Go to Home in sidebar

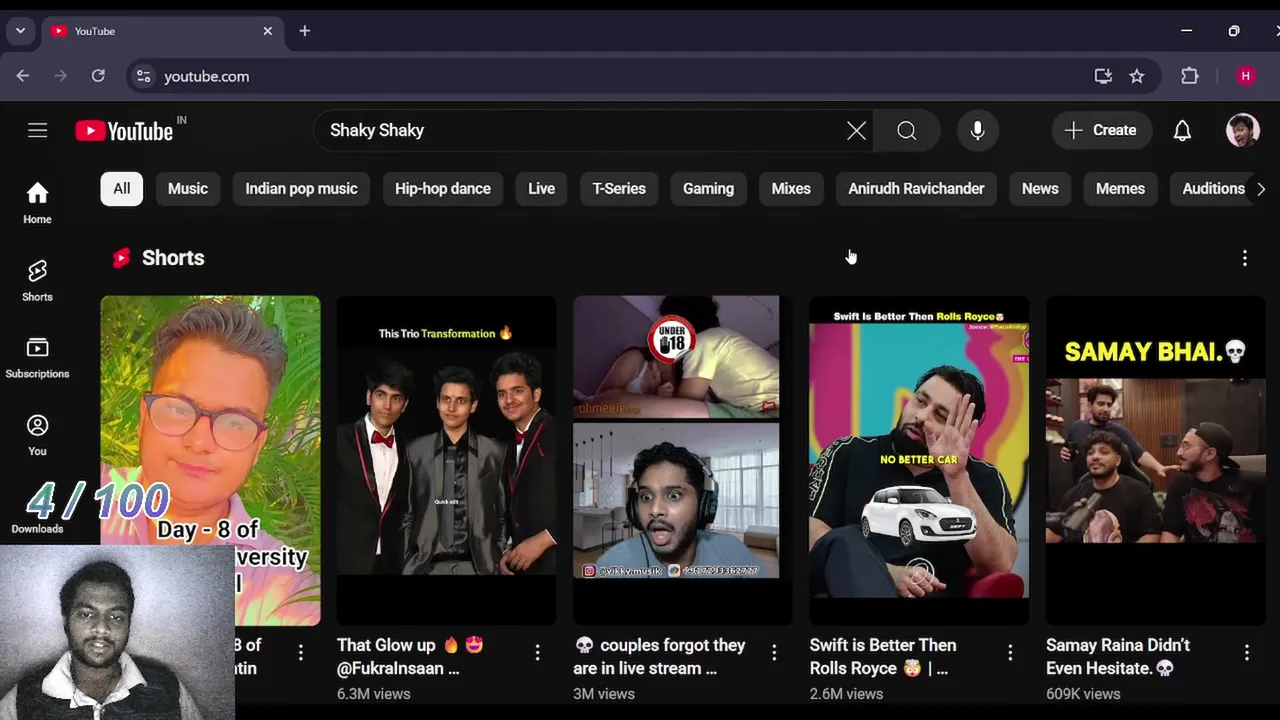(x=37, y=202)
